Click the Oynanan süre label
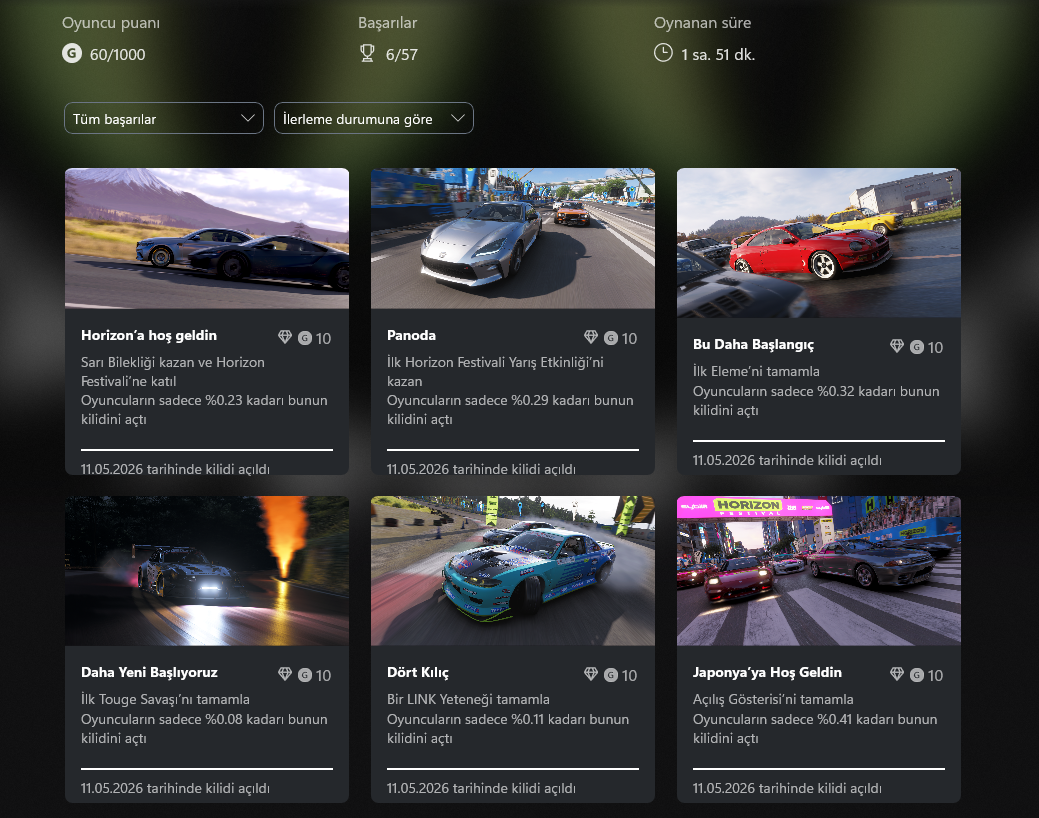The width and height of the screenshot is (1039, 818). 702,23
